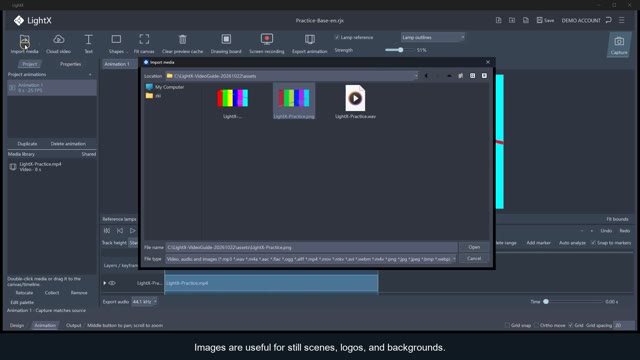Close the Import media dialog
640x360 pixels.
488,62
